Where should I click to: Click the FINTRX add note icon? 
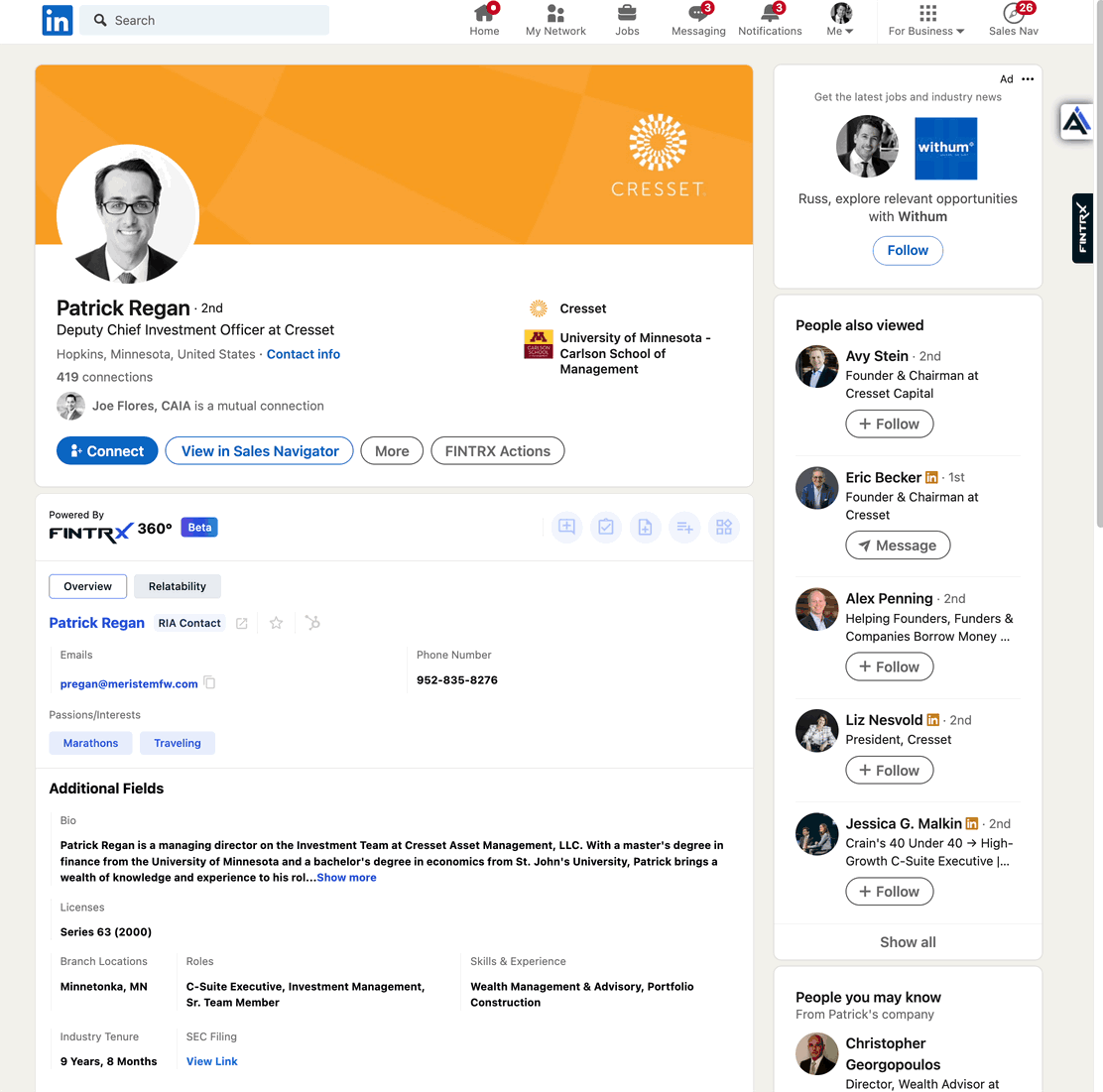[566, 527]
